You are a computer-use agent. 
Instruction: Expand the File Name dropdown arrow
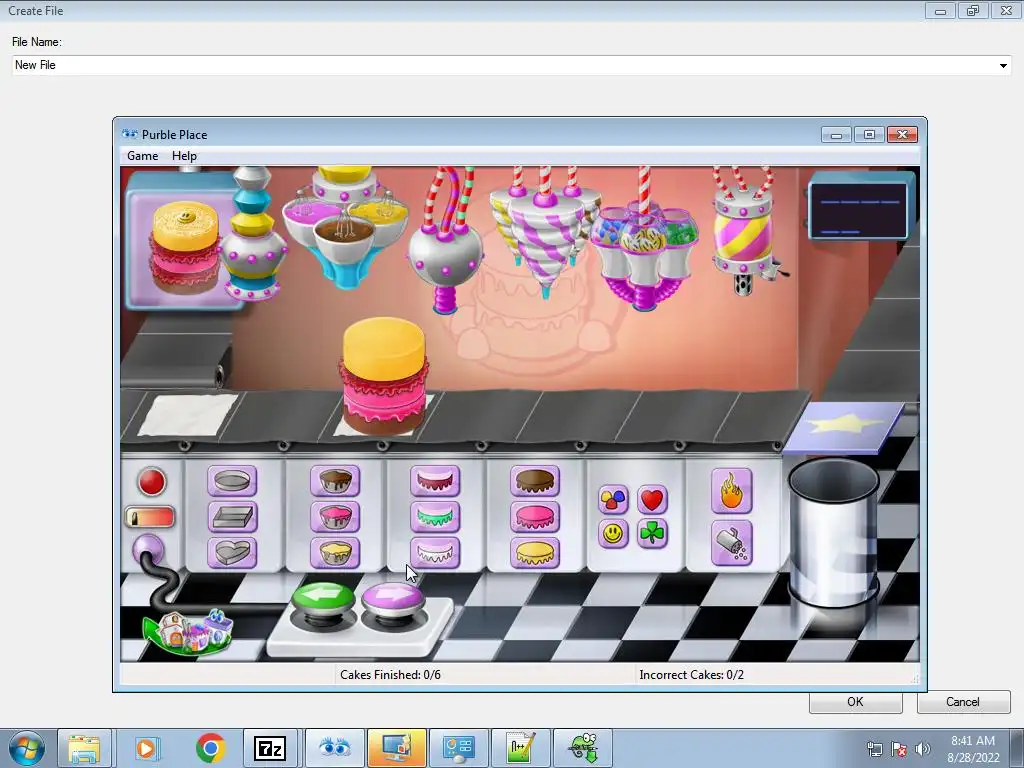pyautogui.click(x=1002, y=65)
